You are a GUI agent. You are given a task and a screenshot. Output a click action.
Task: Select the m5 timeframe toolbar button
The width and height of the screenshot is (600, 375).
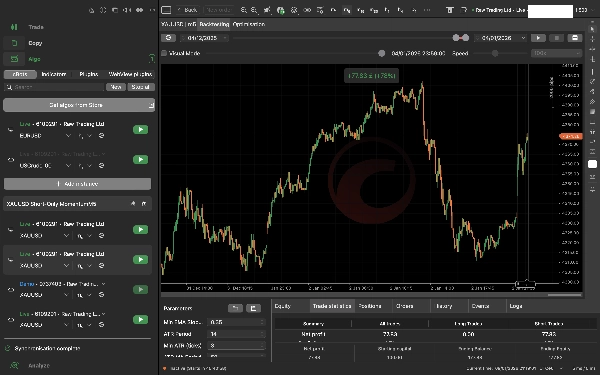coord(346,10)
